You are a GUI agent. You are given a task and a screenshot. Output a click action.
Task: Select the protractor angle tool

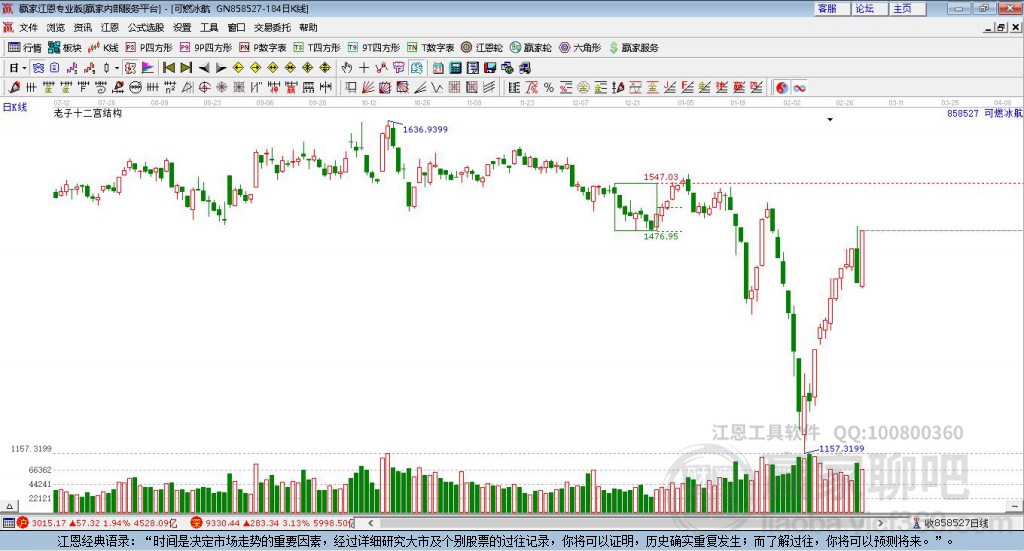[187, 87]
